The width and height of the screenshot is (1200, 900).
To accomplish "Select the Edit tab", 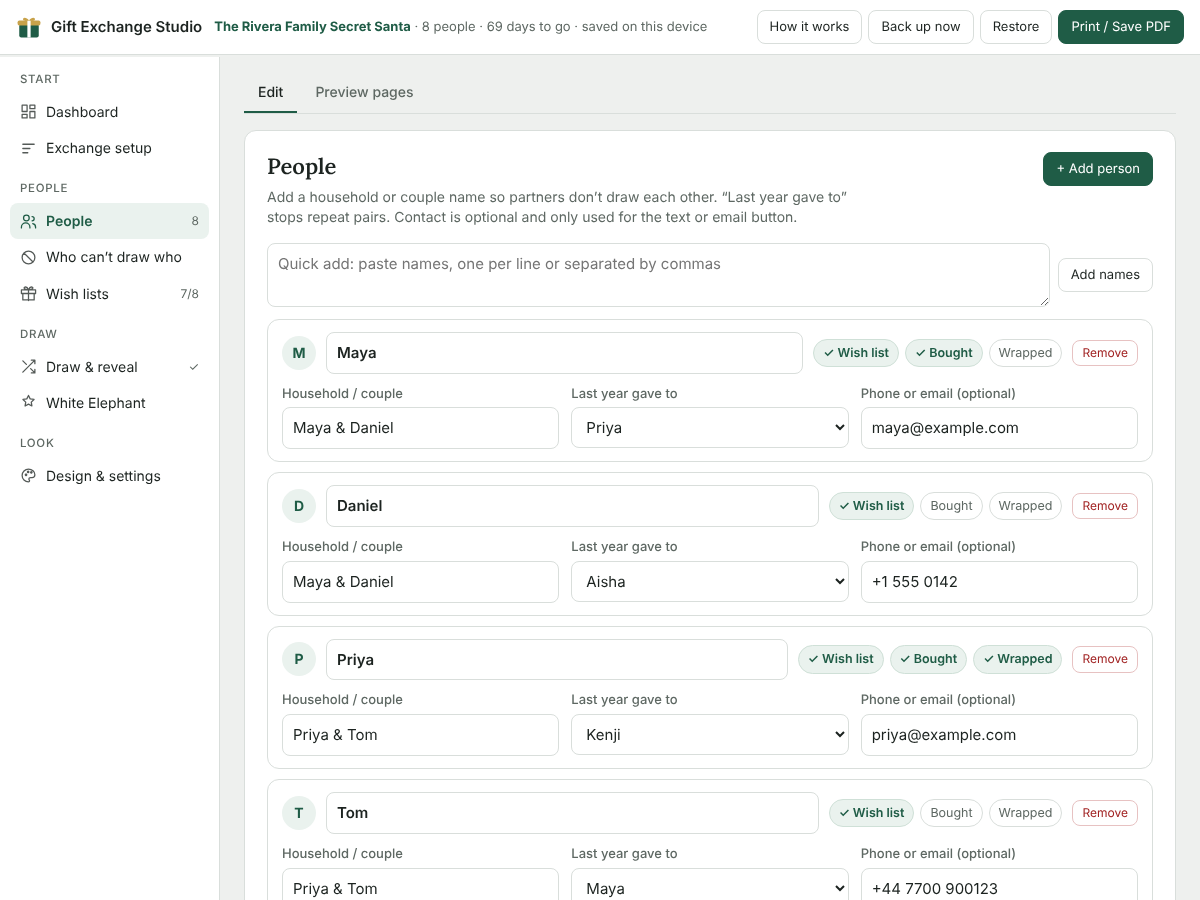I will tap(270, 92).
